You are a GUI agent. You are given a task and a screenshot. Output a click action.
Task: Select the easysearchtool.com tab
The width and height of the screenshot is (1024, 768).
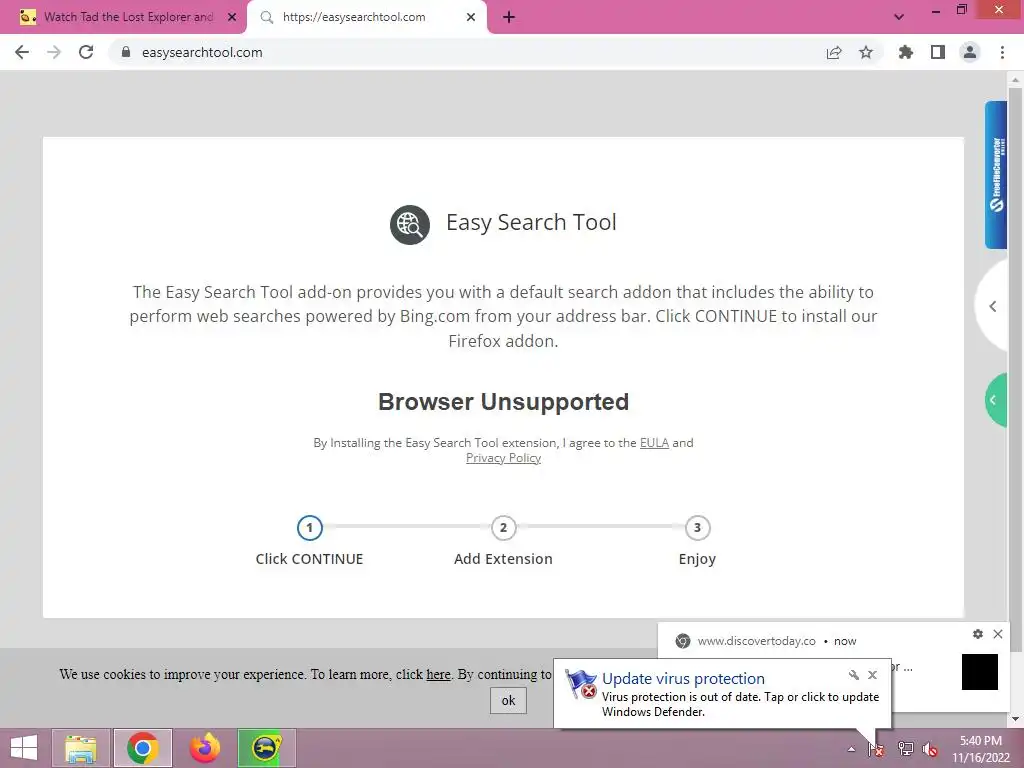pos(366,17)
